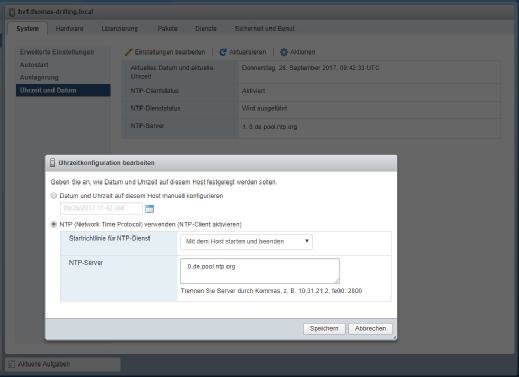519x377 pixels.
Task: Click the Aktualisieren refresh icon
Action: [223, 52]
